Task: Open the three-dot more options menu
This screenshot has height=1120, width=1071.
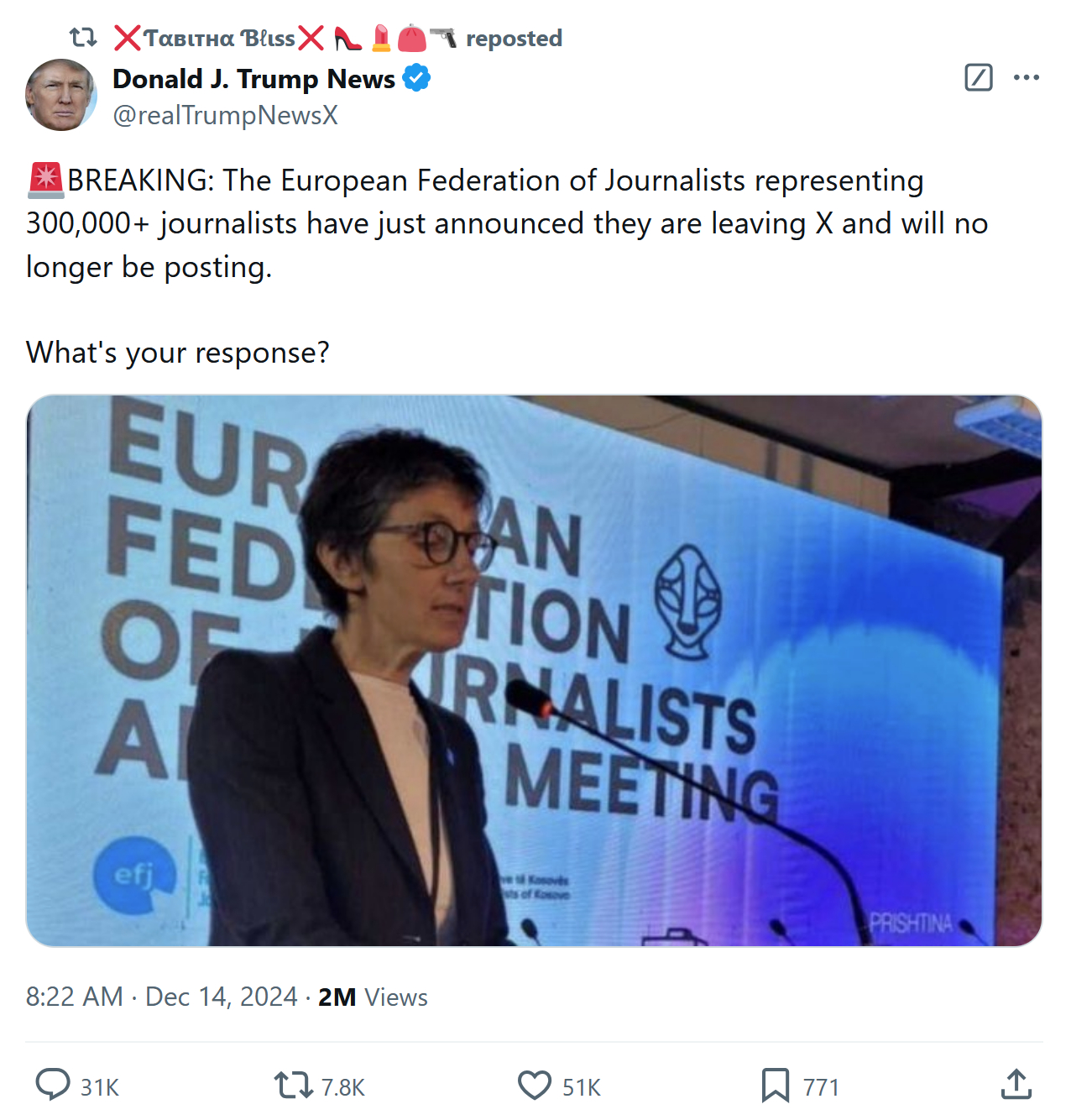Action: [1026, 78]
